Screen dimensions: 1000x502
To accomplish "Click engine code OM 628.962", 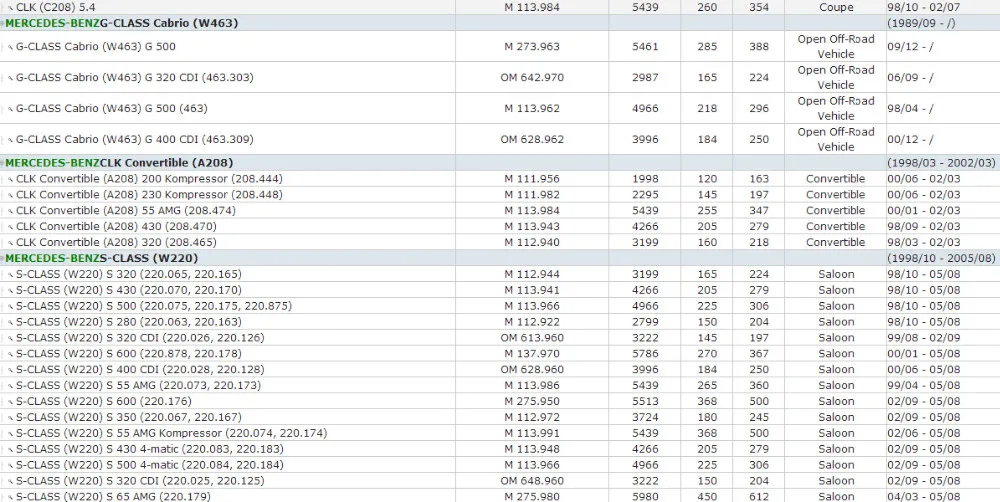I will (532, 140).
